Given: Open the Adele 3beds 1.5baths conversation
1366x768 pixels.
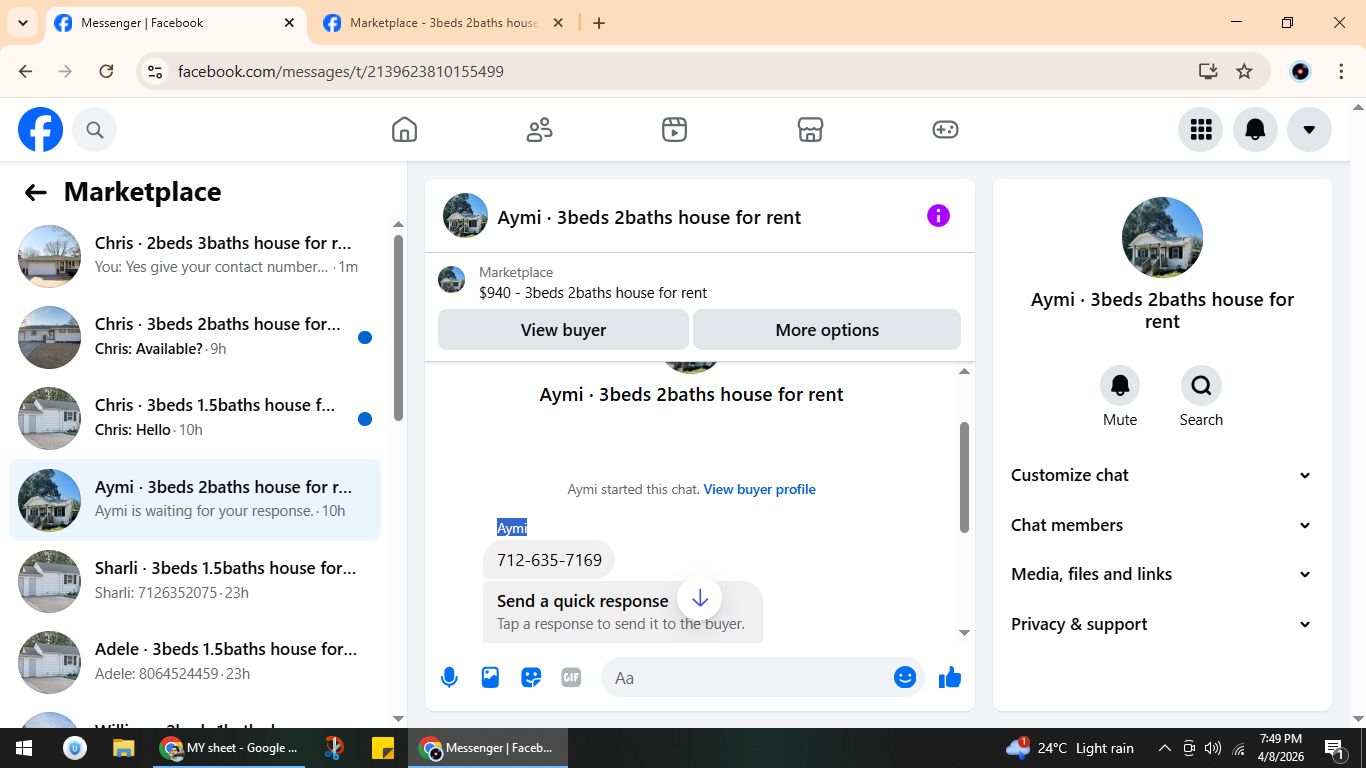Looking at the screenshot, I should click(195, 662).
